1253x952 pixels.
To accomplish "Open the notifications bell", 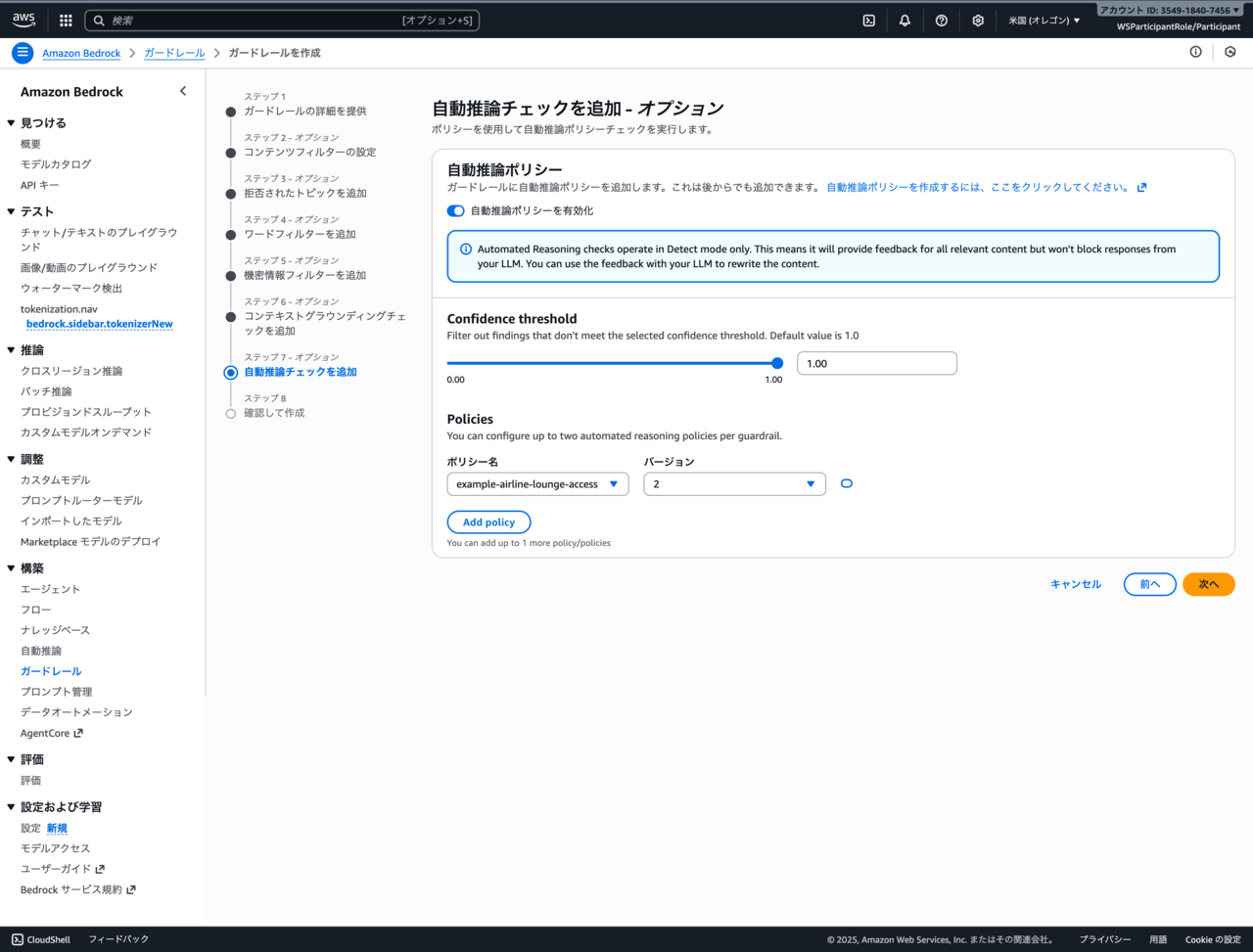I will pyautogui.click(x=905, y=21).
